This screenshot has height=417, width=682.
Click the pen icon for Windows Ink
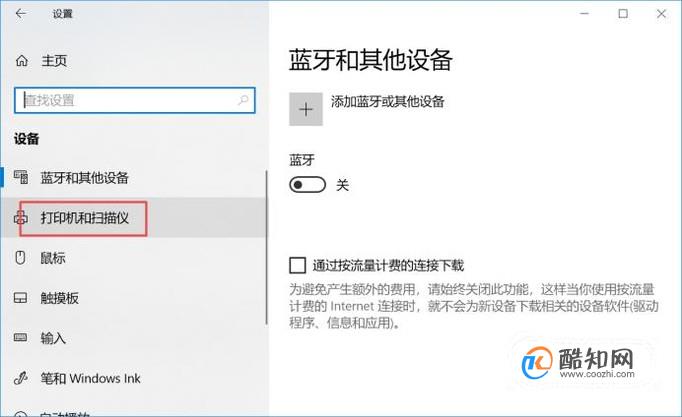coord(20,378)
